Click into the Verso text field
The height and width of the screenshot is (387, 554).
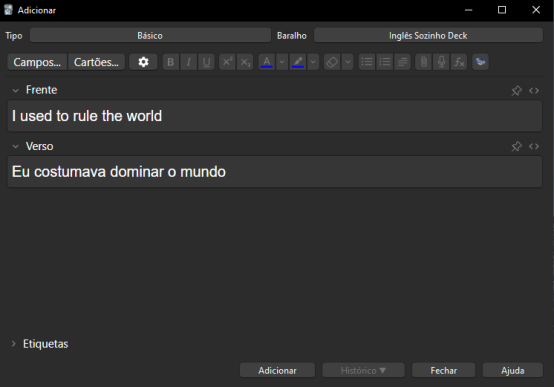click(x=275, y=172)
